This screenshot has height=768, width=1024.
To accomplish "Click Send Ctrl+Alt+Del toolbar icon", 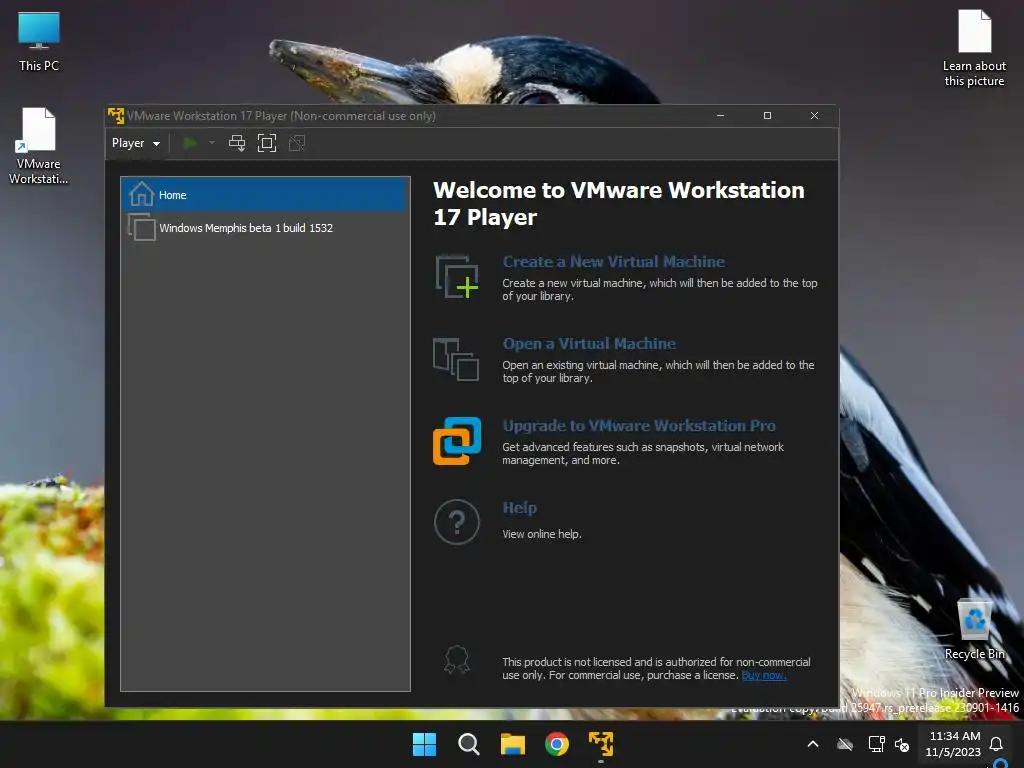I will (237, 143).
